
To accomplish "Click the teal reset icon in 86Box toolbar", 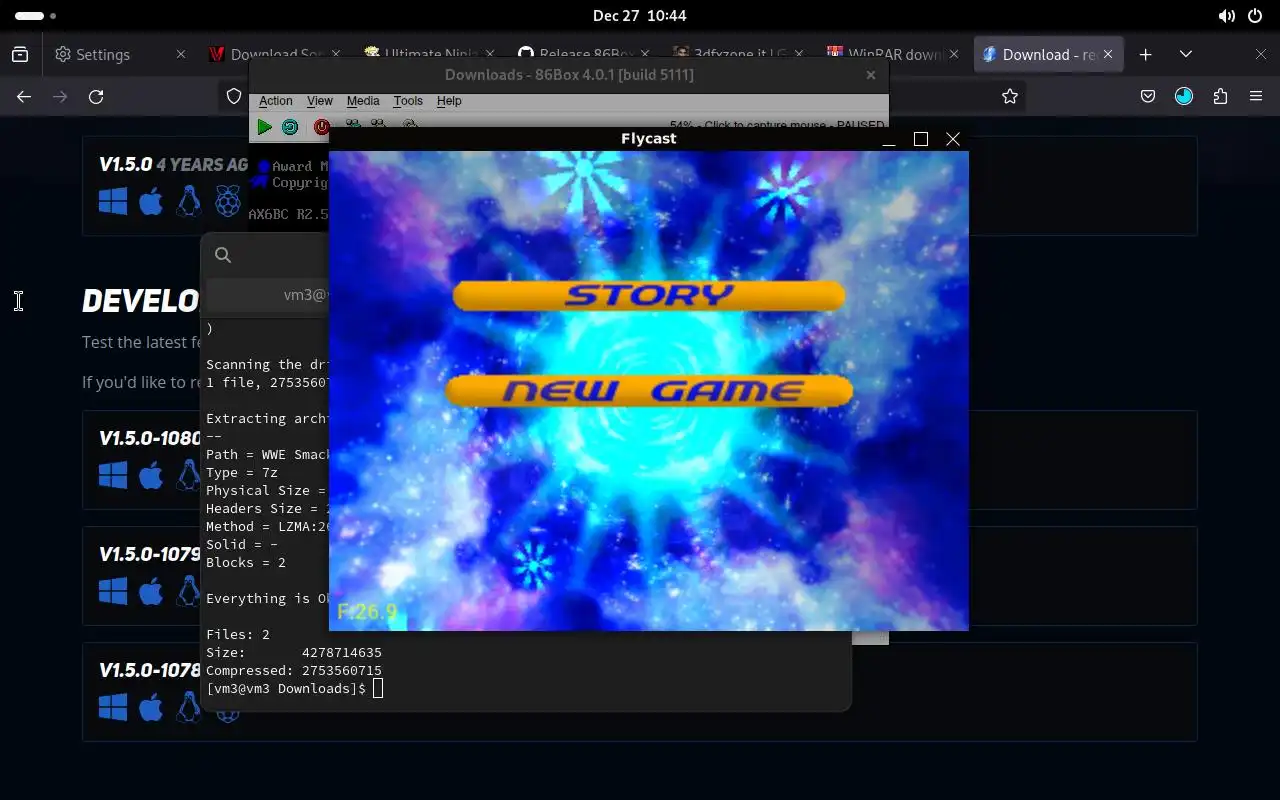I will [x=290, y=127].
